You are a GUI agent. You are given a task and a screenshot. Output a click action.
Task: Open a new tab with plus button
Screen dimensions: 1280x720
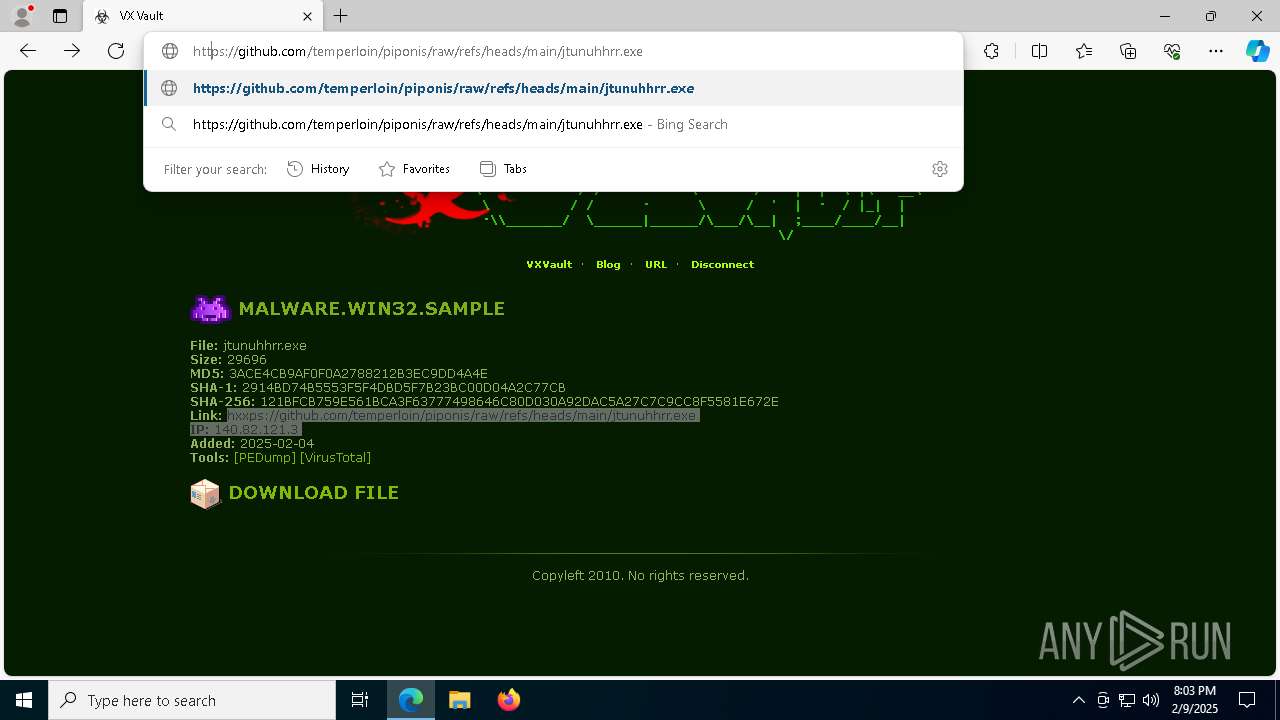tap(341, 16)
